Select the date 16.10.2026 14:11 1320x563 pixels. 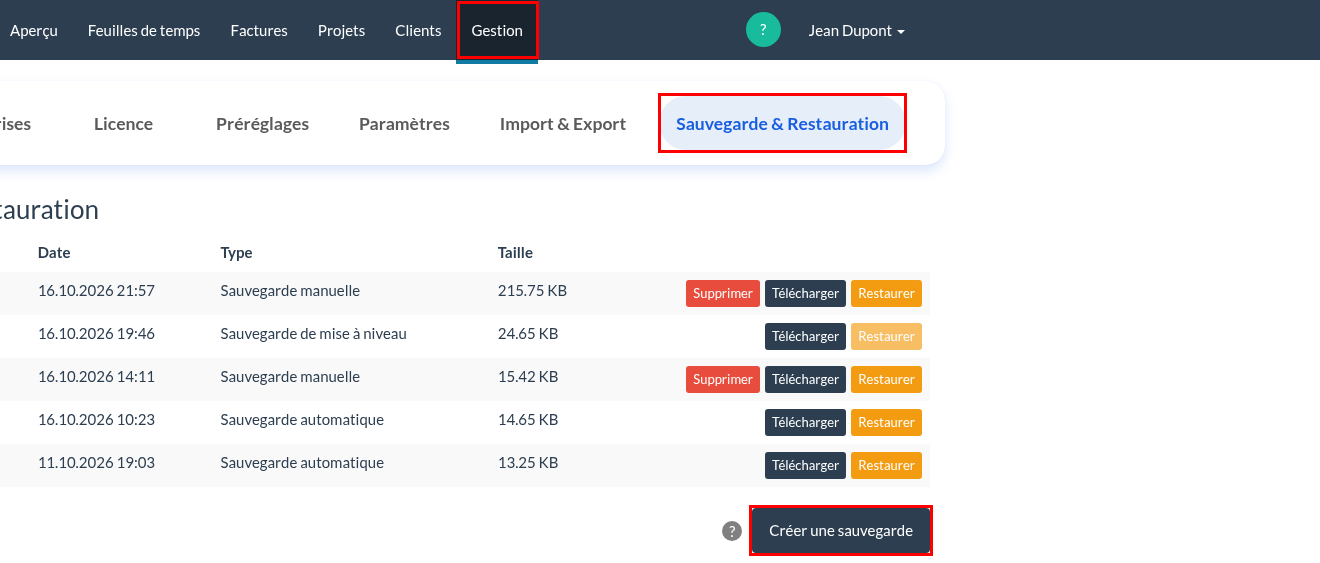coord(96,377)
